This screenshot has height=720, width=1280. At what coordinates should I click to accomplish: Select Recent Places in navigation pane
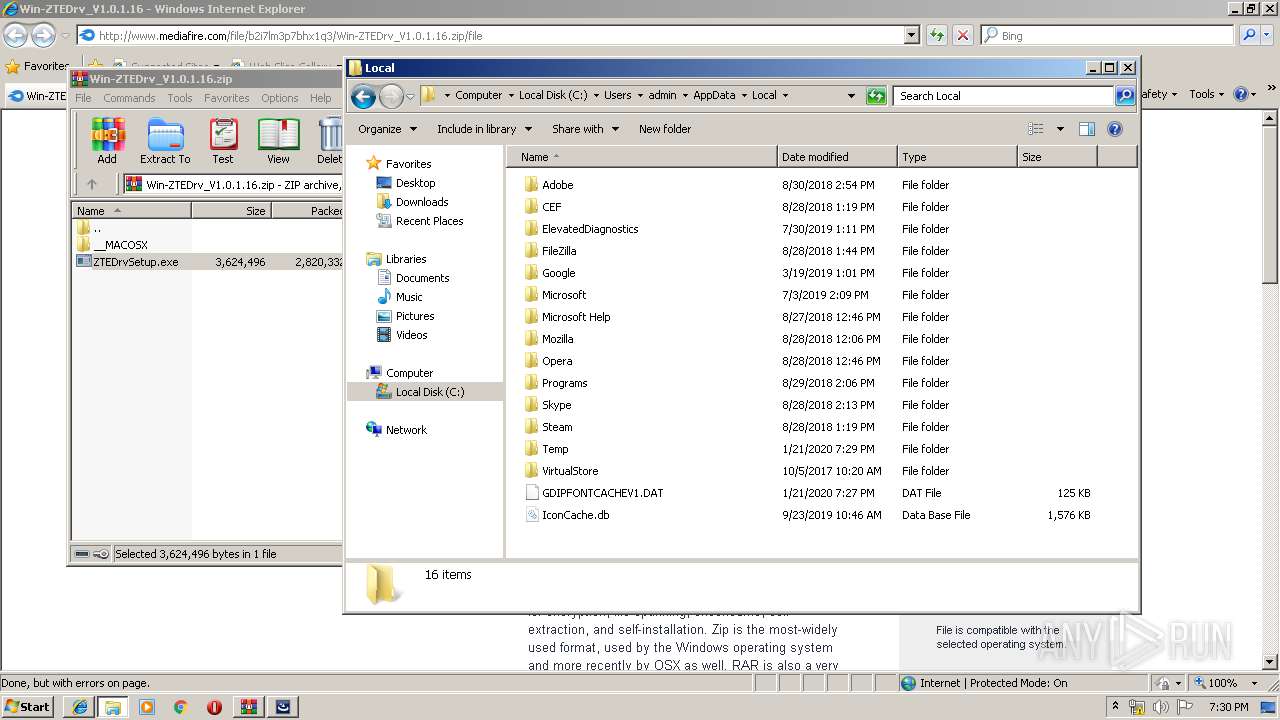[429, 221]
